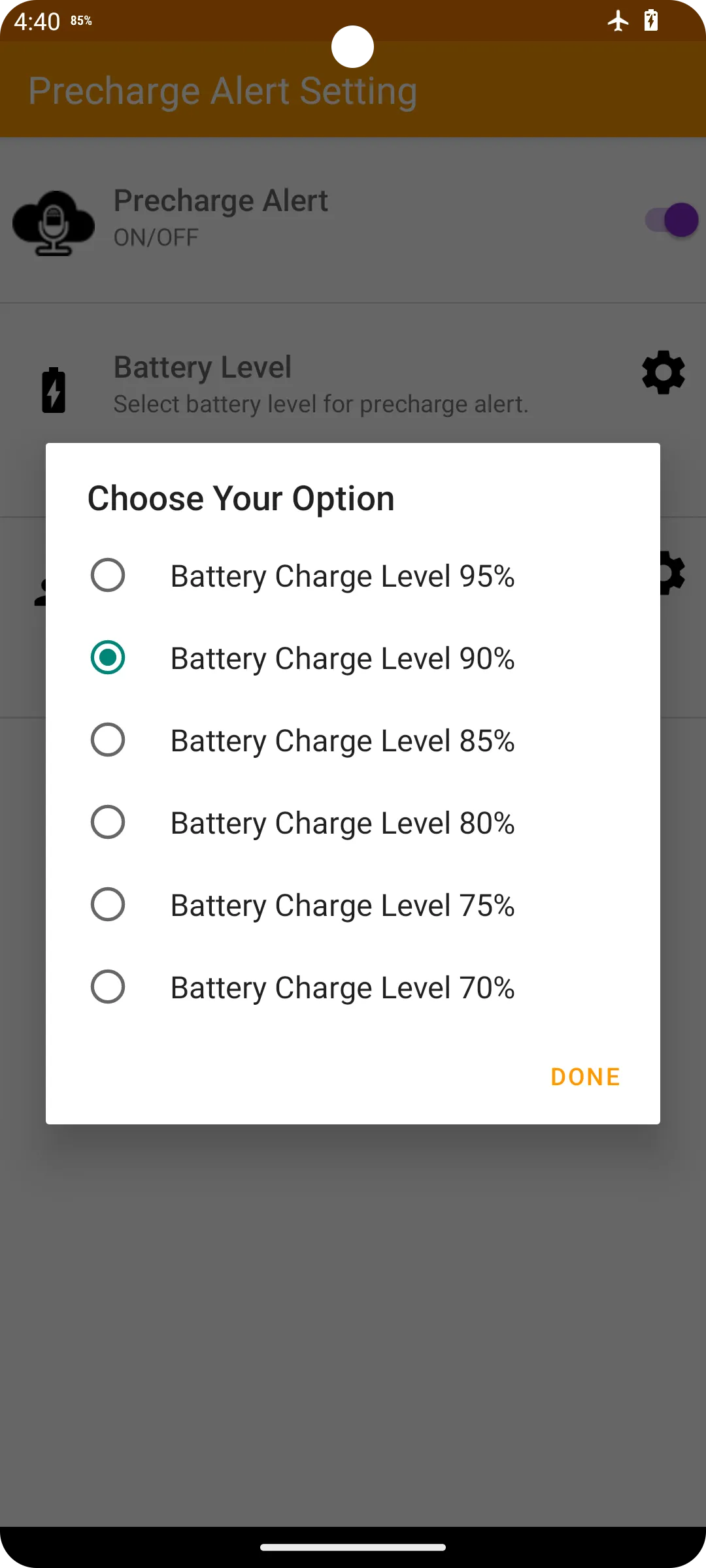Click the Choose Your Option heading
This screenshot has width=706, height=1568.
pyautogui.click(x=241, y=499)
